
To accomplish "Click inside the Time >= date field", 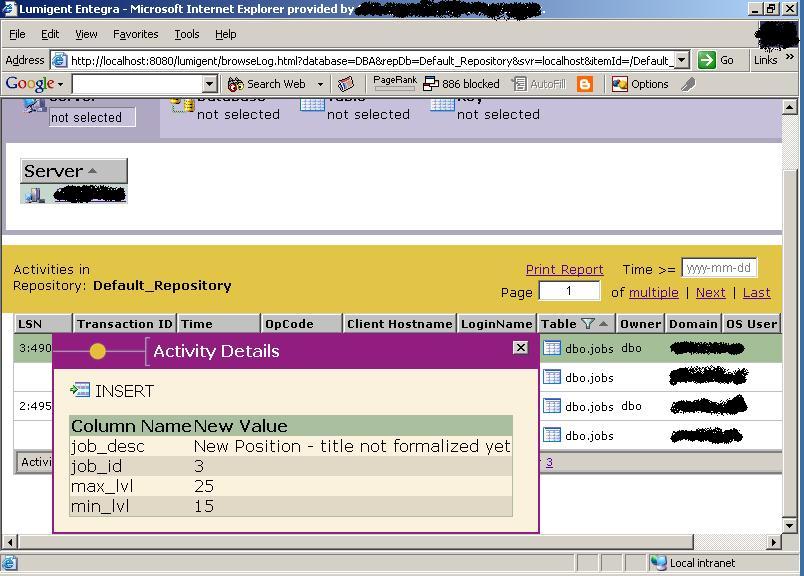I will 719,267.
